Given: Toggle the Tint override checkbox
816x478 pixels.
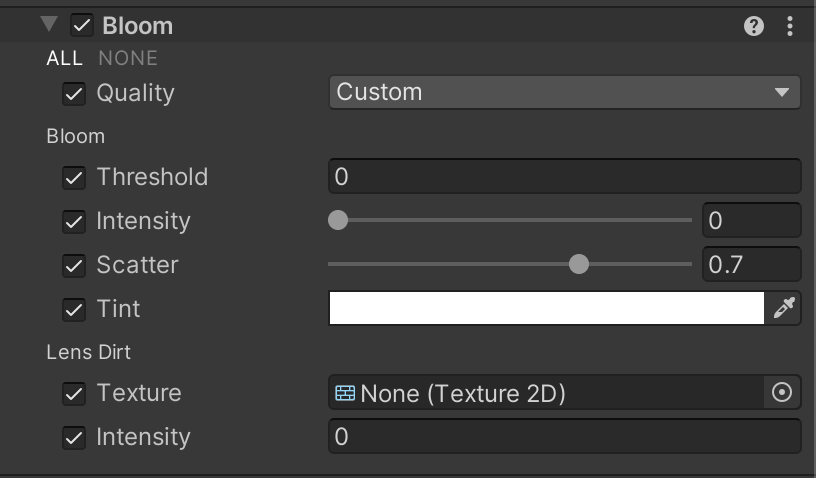Looking at the screenshot, I should 74,310.
